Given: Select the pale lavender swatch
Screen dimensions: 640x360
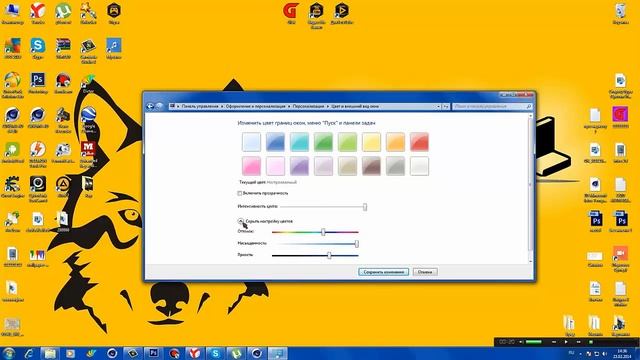Looking at the screenshot, I should [323, 166].
